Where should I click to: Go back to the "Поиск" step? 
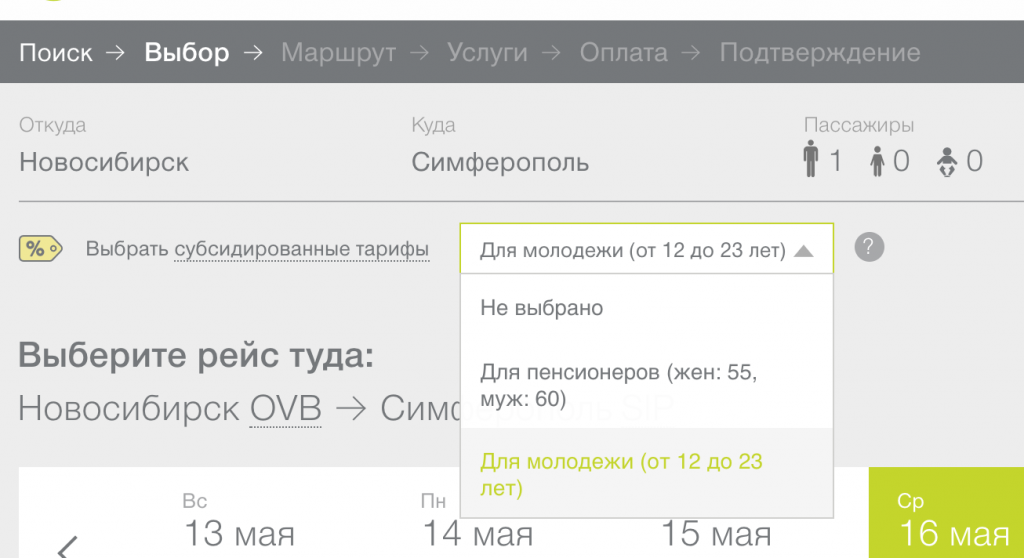click(x=56, y=53)
